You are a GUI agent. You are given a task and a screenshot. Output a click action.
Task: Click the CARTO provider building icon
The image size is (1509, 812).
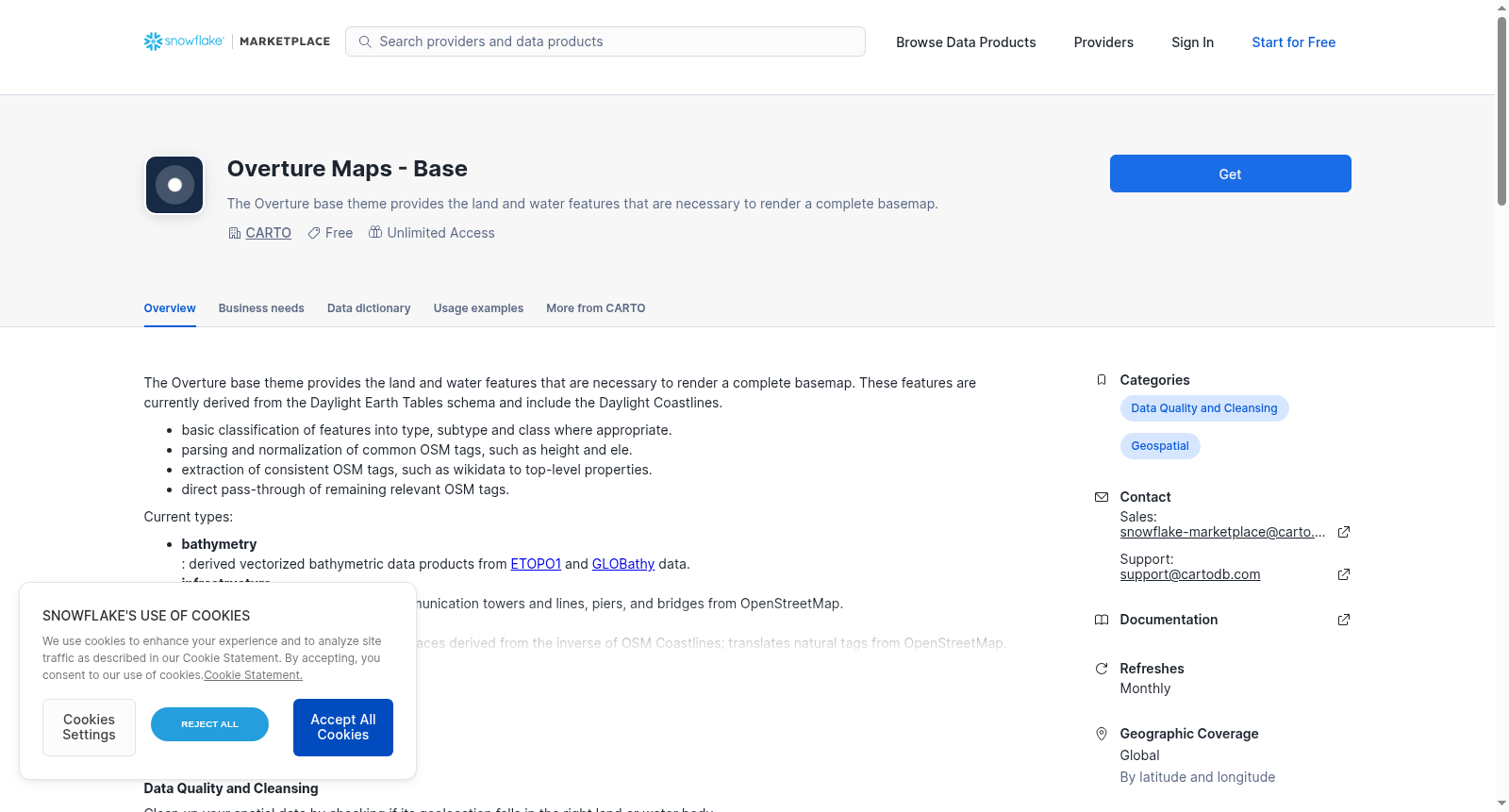(x=235, y=233)
